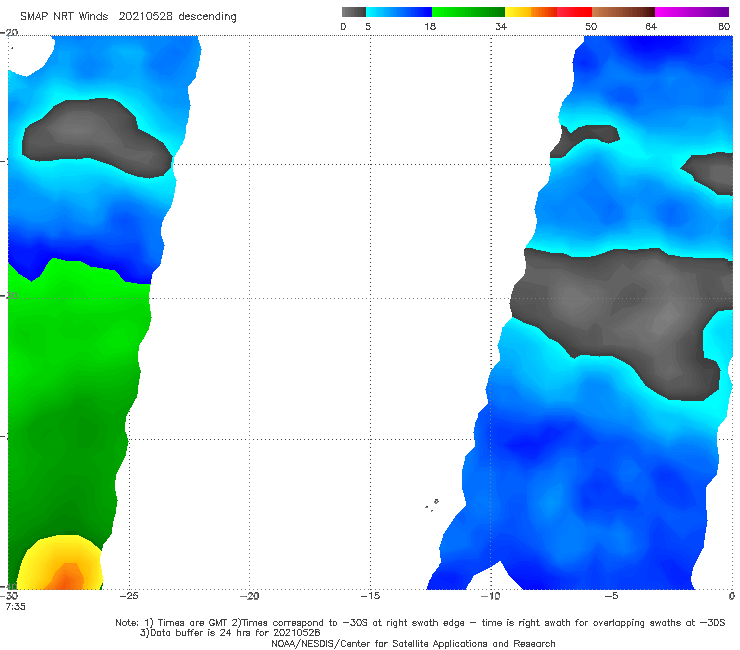Click the yellow-orange colorbar segment after 34
This screenshot has height=650, width=740.
click(530, 12)
